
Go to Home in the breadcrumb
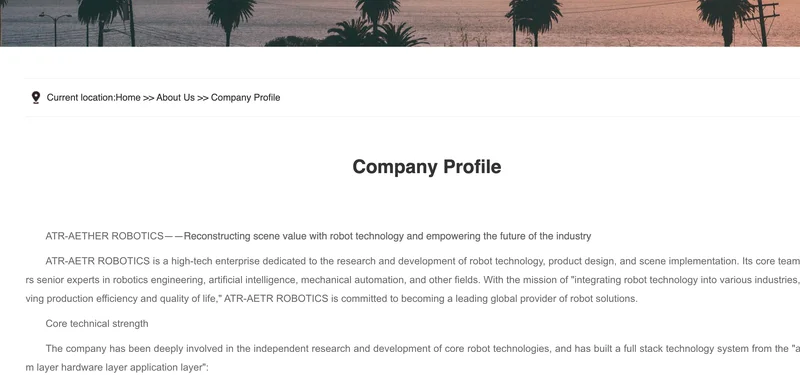[x=128, y=97]
